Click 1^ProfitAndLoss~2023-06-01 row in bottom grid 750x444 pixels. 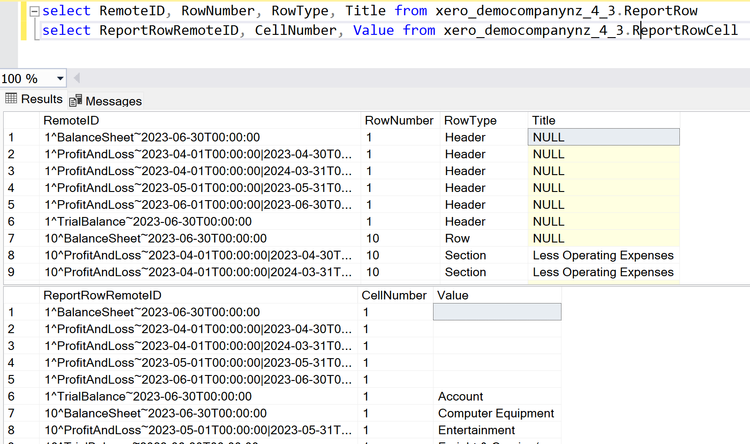click(x=199, y=379)
